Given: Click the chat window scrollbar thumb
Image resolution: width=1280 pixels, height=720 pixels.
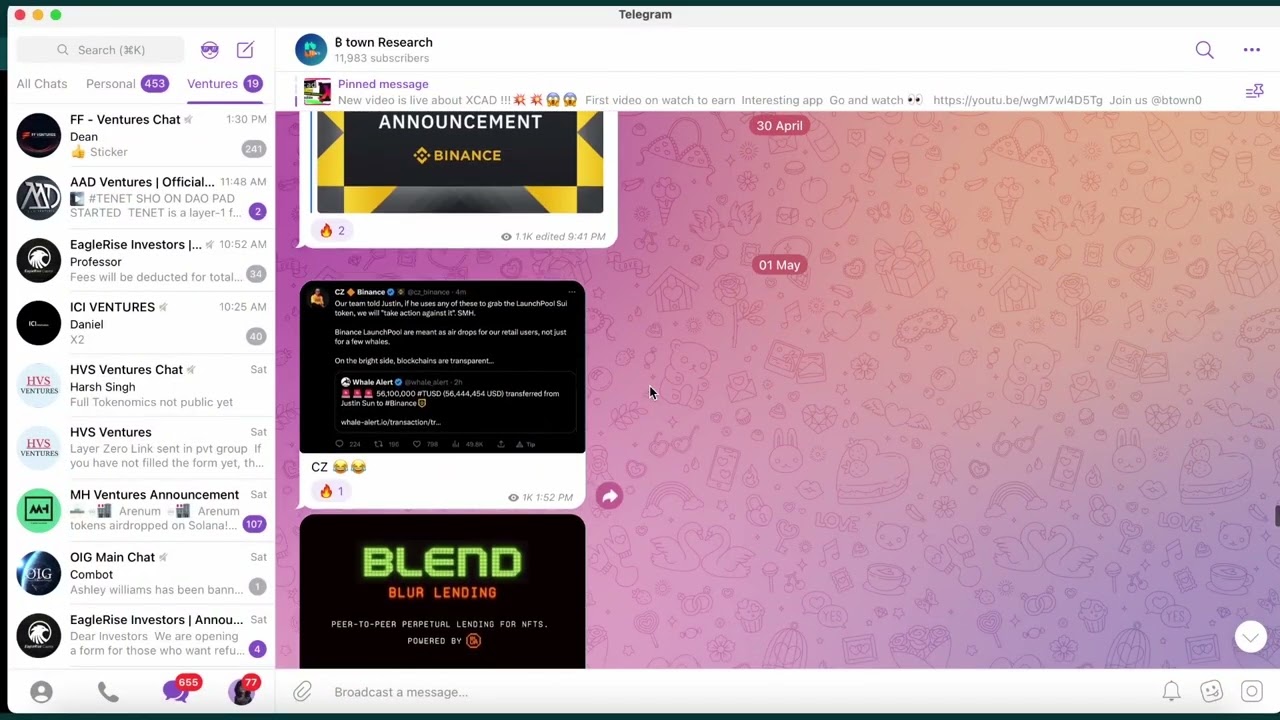Looking at the screenshot, I should (x=1276, y=516).
